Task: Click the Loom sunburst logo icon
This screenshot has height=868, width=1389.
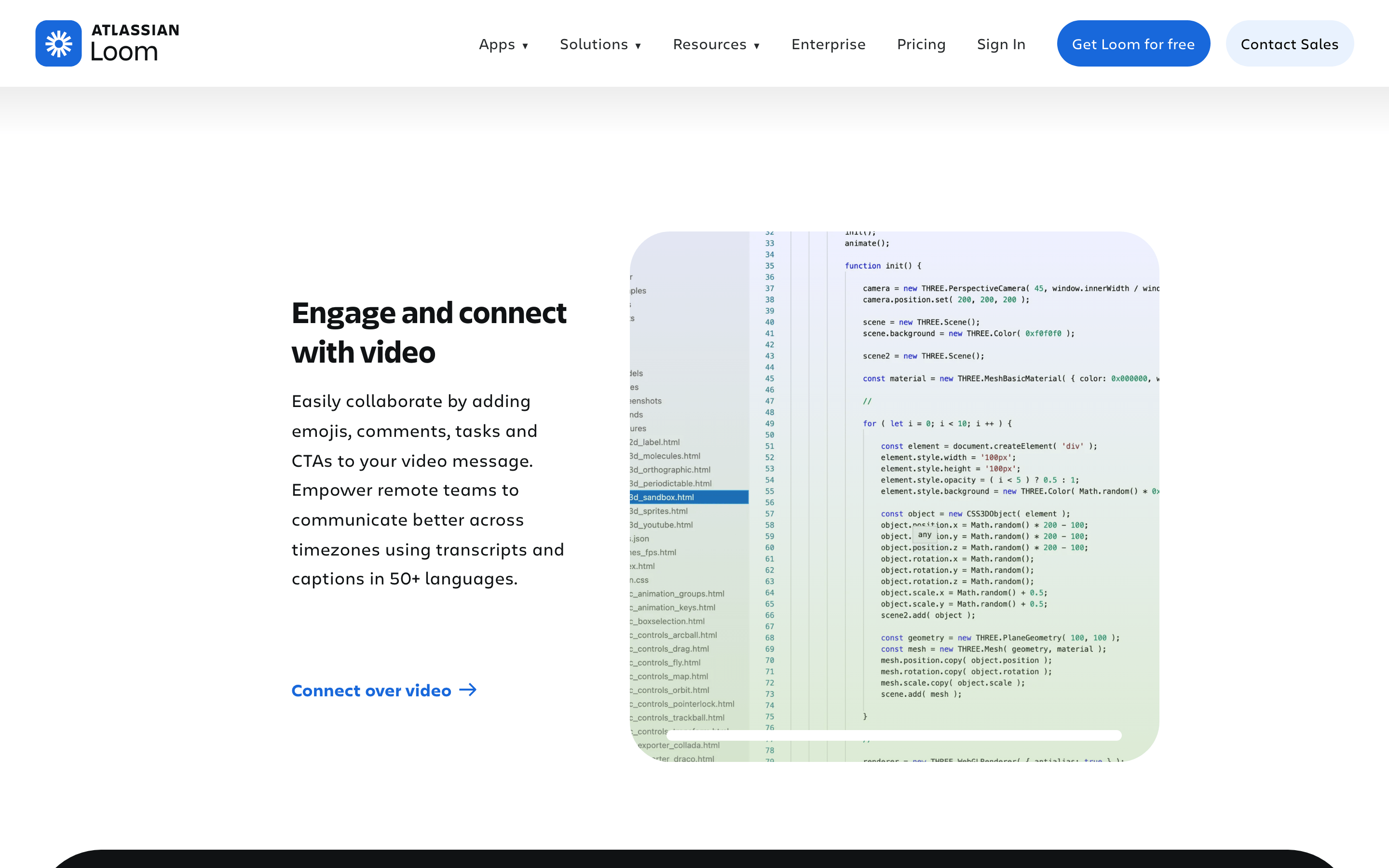Action: pyautogui.click(x=58, y=43)
